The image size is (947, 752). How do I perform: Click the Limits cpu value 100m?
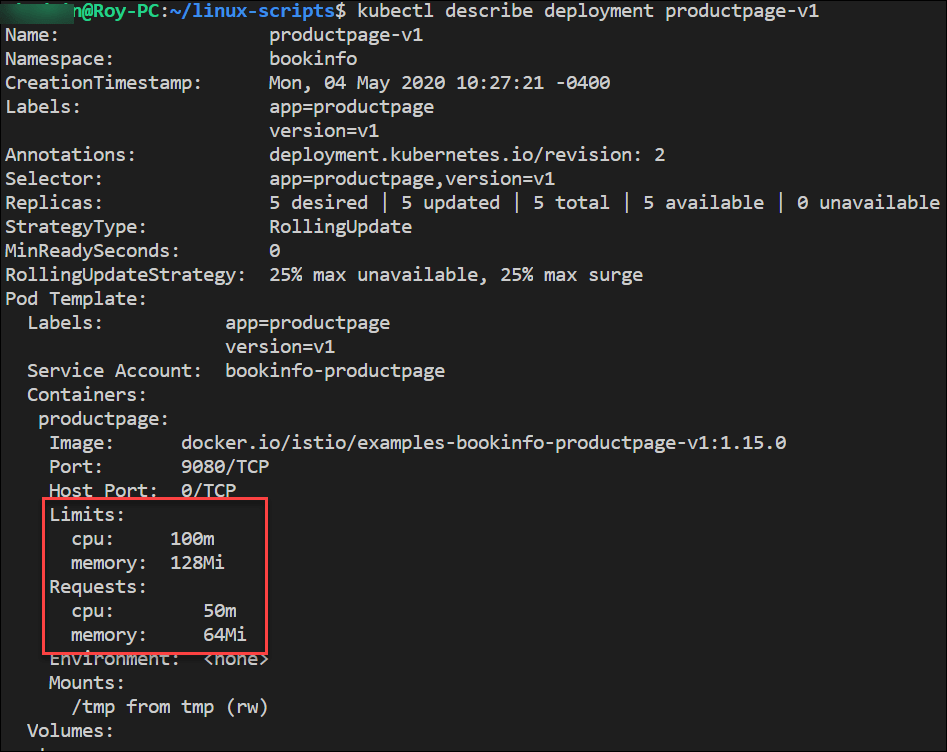click(x=192, y=539)
